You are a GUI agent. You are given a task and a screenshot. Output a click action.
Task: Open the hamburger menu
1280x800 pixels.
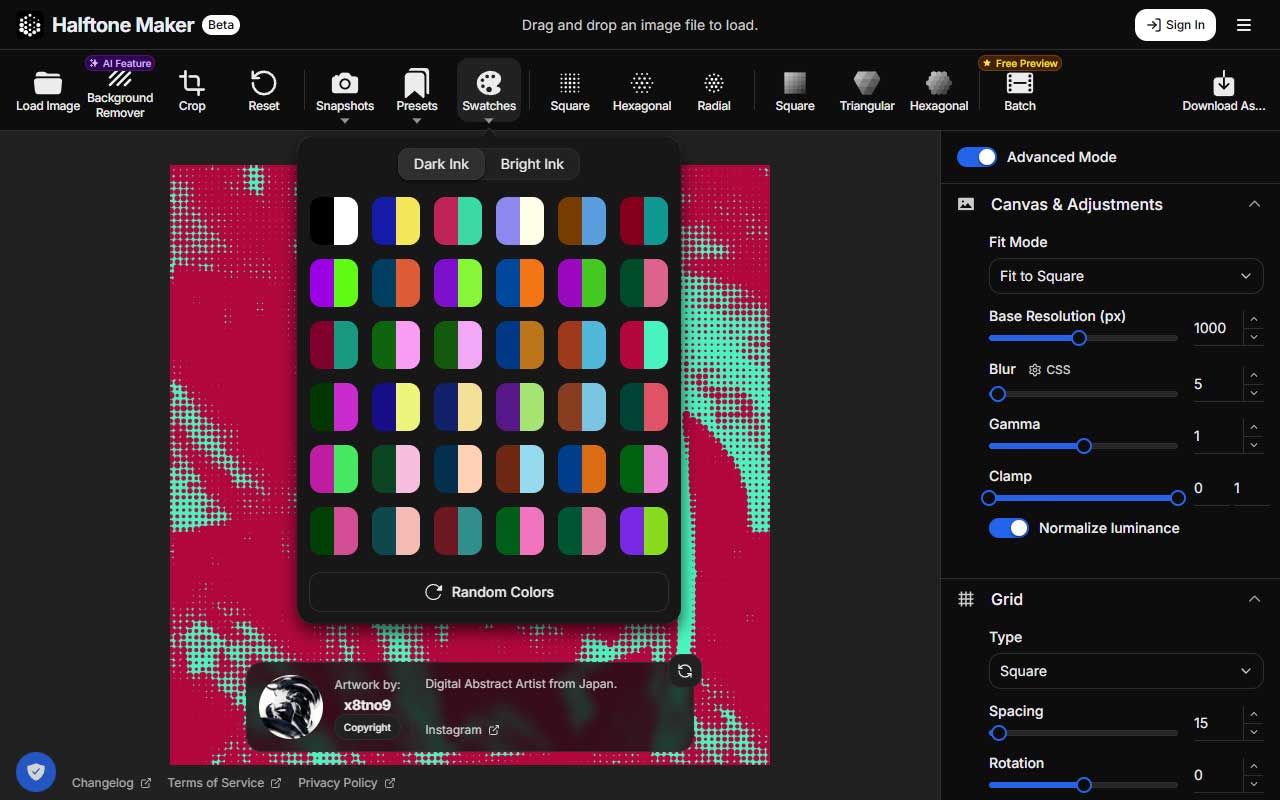(1244, 25)
